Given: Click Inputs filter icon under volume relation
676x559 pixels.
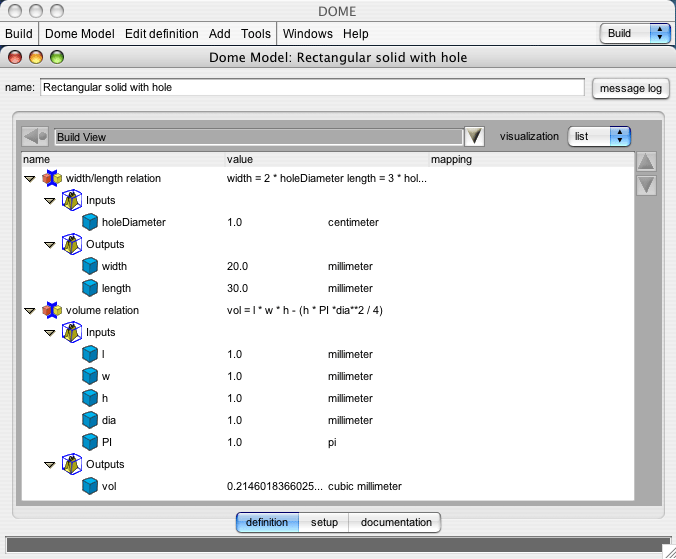Looking at the screenshot, I should click(x=72, y=332).
